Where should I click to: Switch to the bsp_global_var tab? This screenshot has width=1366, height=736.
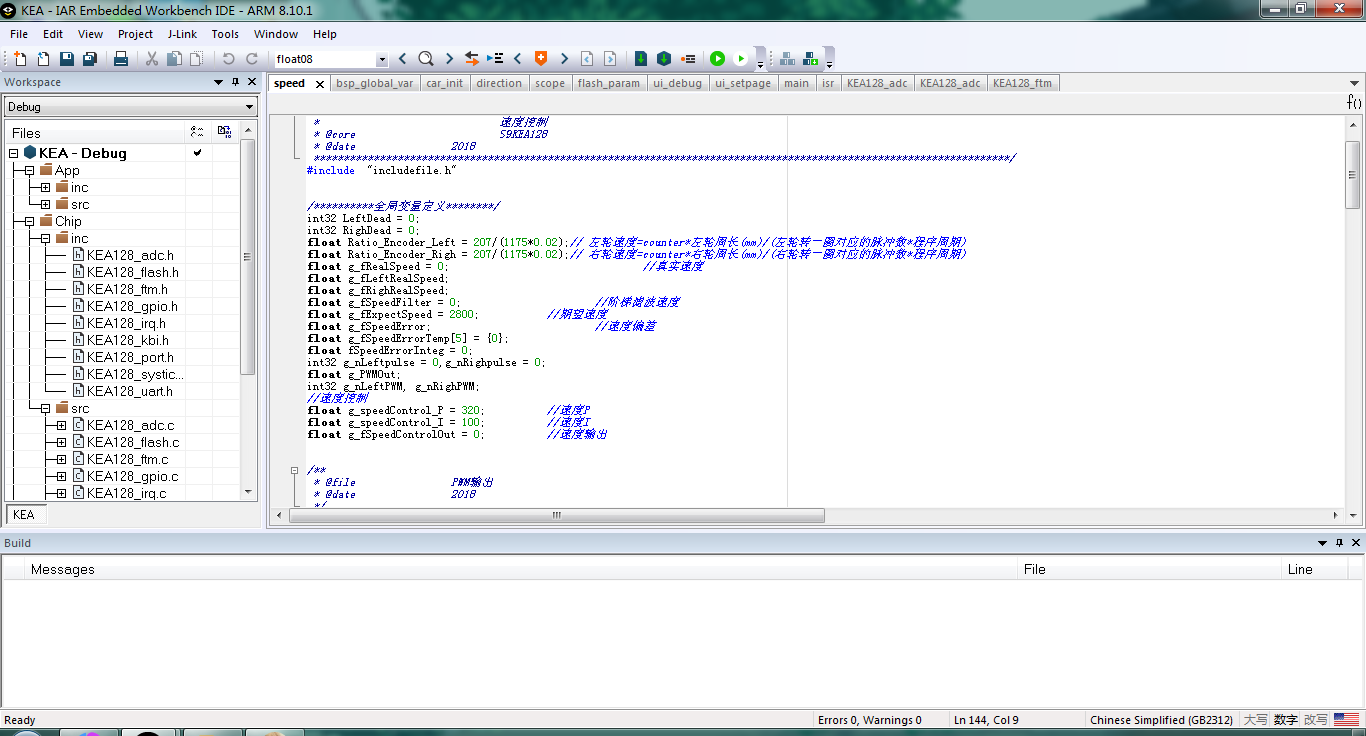pos(375,83)
